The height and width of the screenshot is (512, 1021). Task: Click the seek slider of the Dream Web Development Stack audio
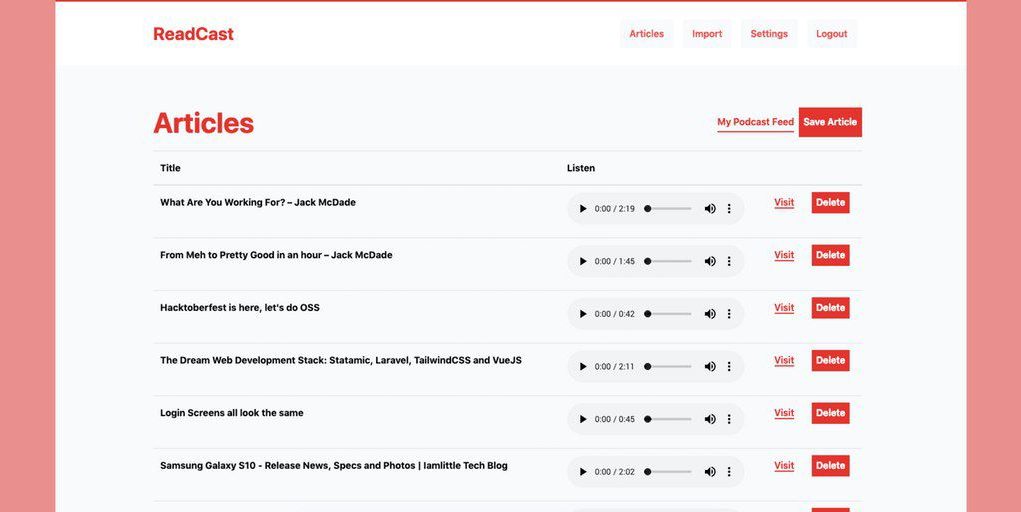669,367
